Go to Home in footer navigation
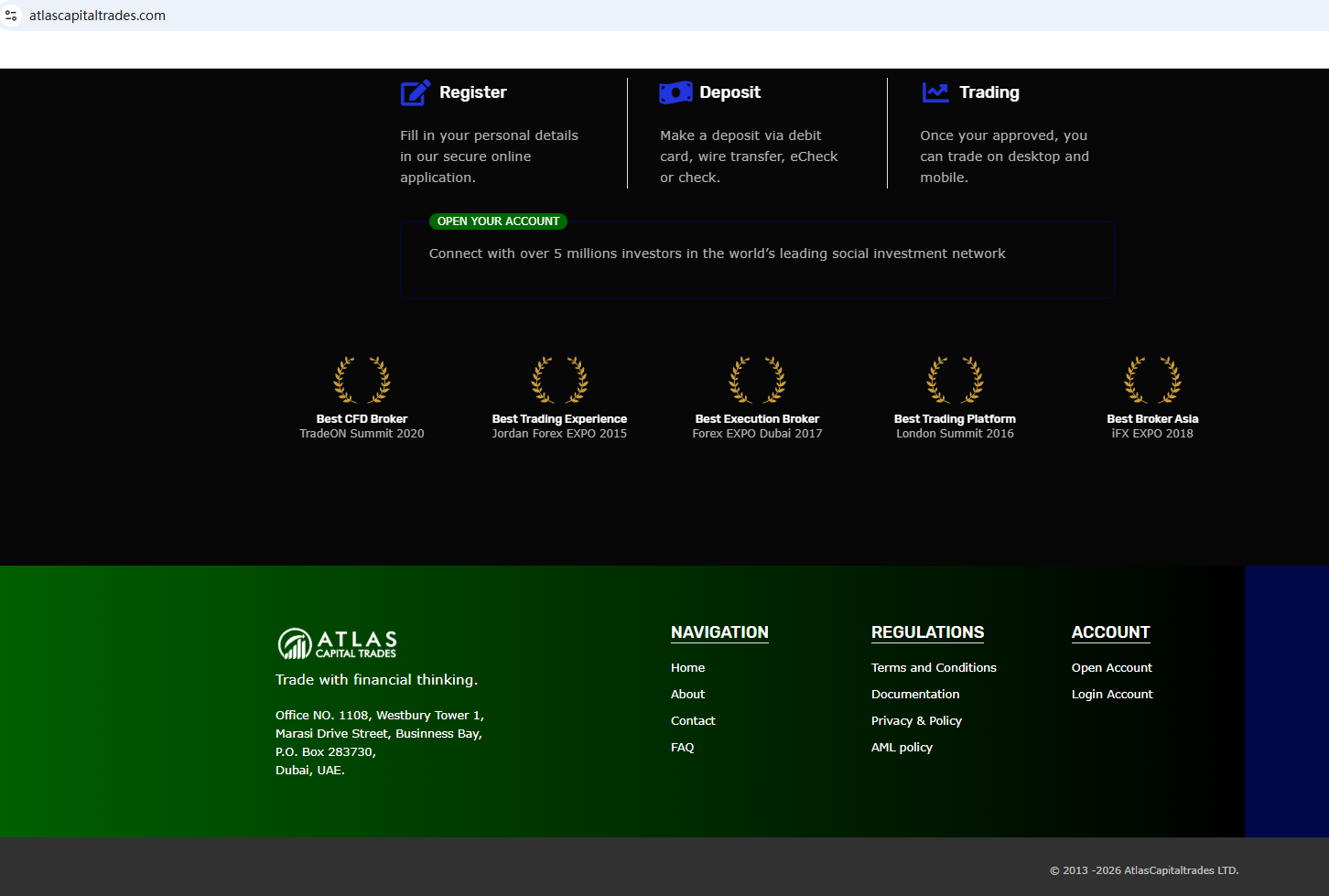1329x896 pixels. click(x=687, y=668)
